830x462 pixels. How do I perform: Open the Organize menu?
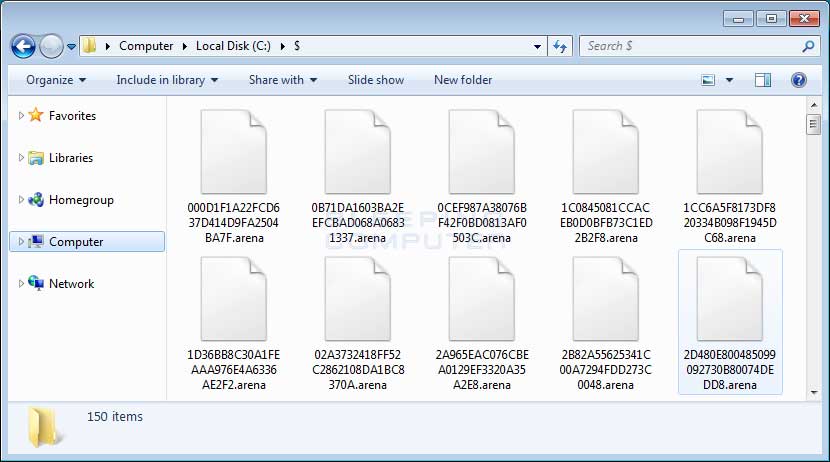pyautogui.click(x=56, y=80)
